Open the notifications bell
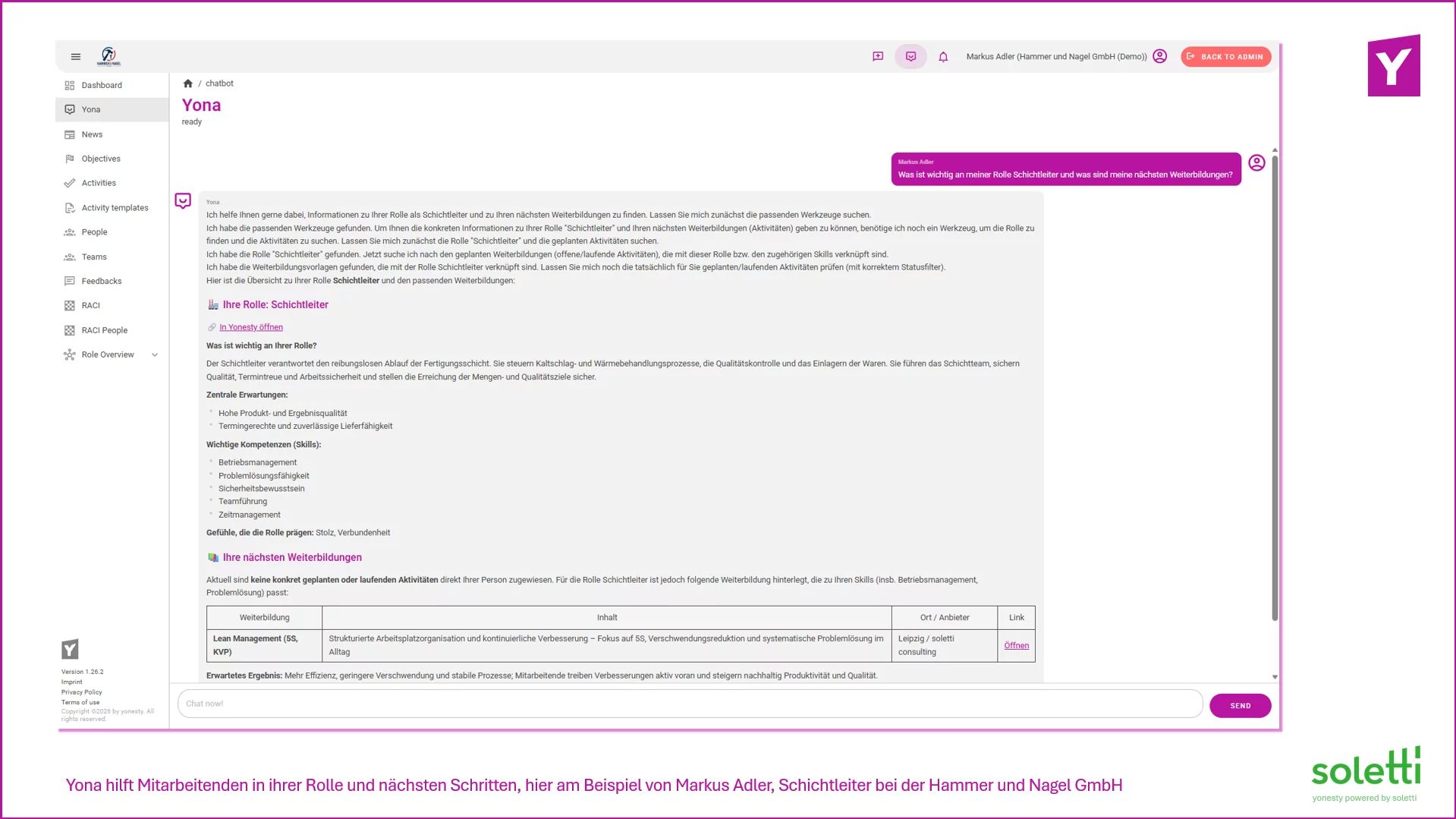Screen dimensions: 1456x819 tap(943, 57)
